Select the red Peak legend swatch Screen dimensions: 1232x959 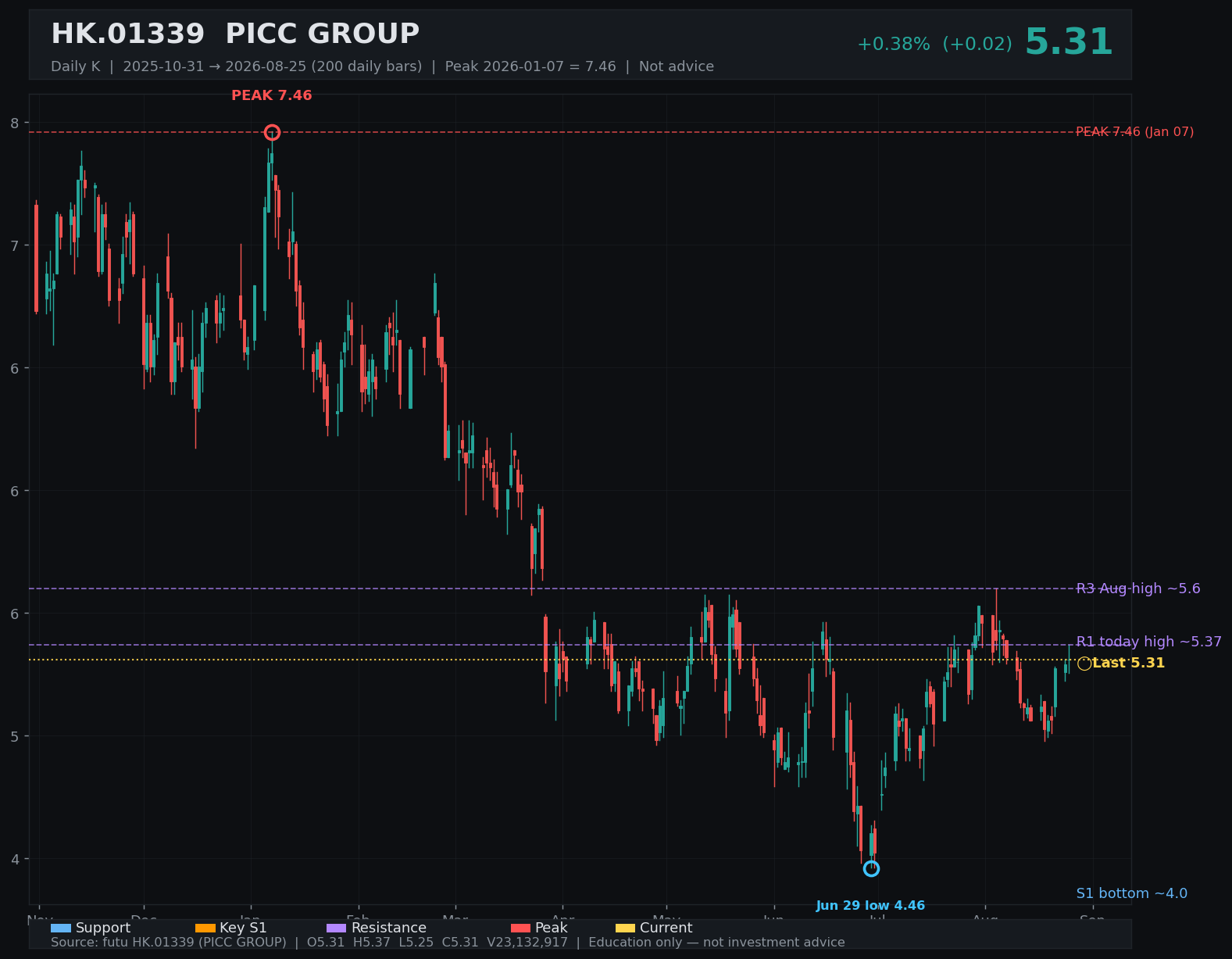coord(520,928)
